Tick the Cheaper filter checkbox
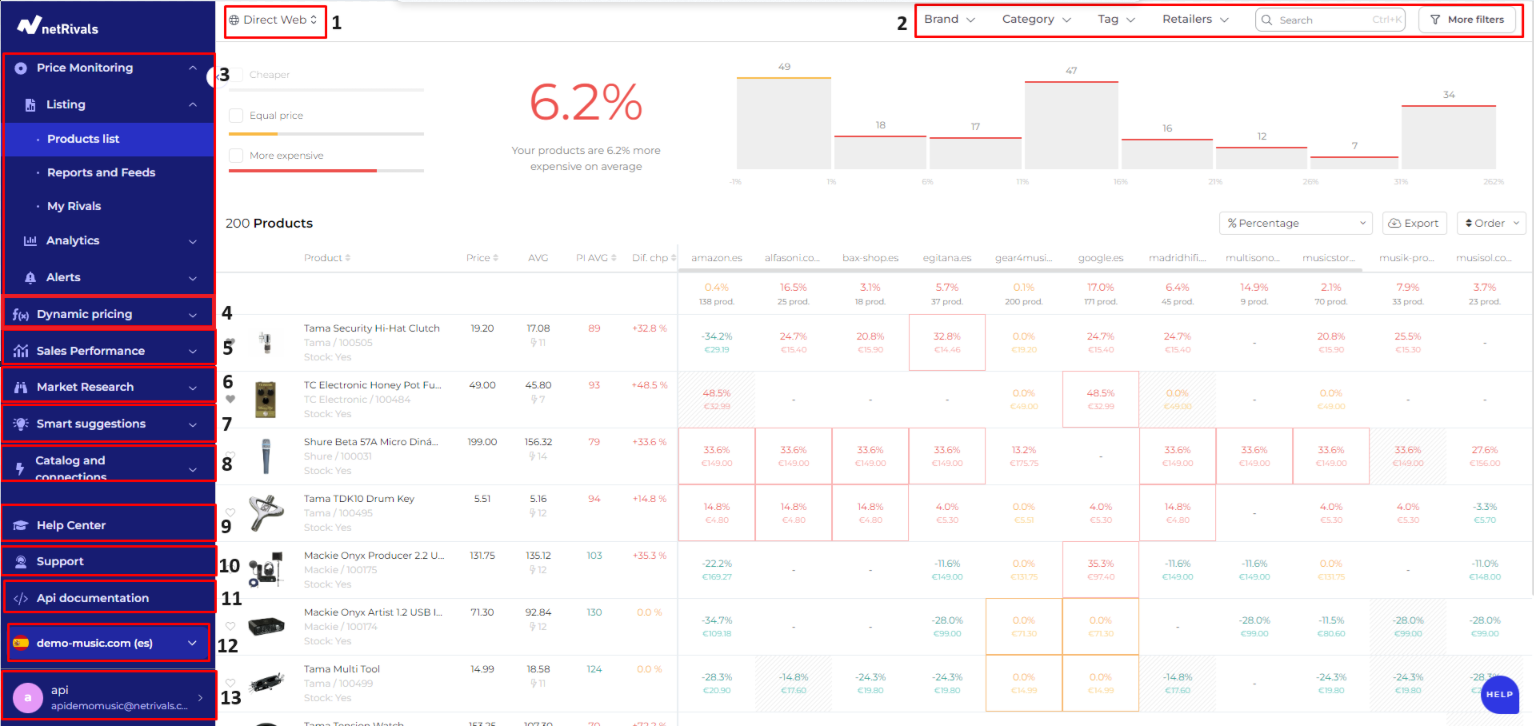The width and height of the screenshot is (1534, 726). (237, 75)
